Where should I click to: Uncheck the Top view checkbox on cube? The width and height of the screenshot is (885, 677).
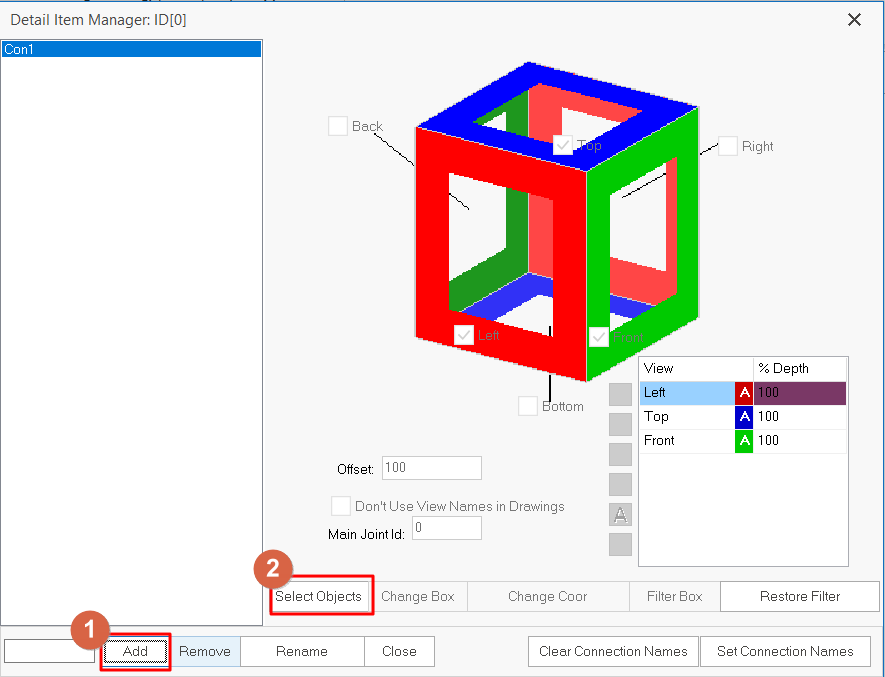click(563, 145)
